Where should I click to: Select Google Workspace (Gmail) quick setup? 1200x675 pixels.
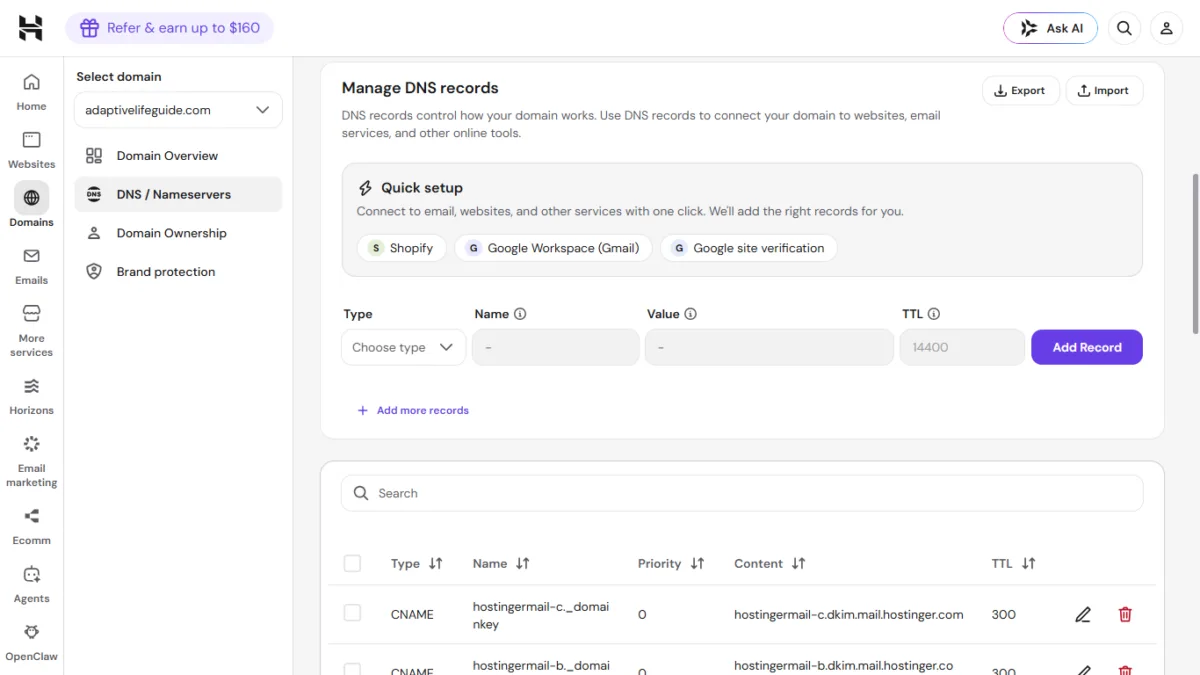[553, 248]
